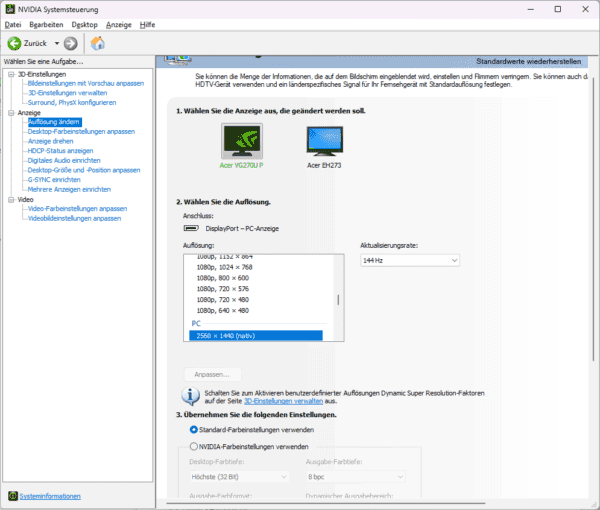
Task: Open the Aktualisierungsrate 144 Hz dropdown
Action: [x=410, y=261]
